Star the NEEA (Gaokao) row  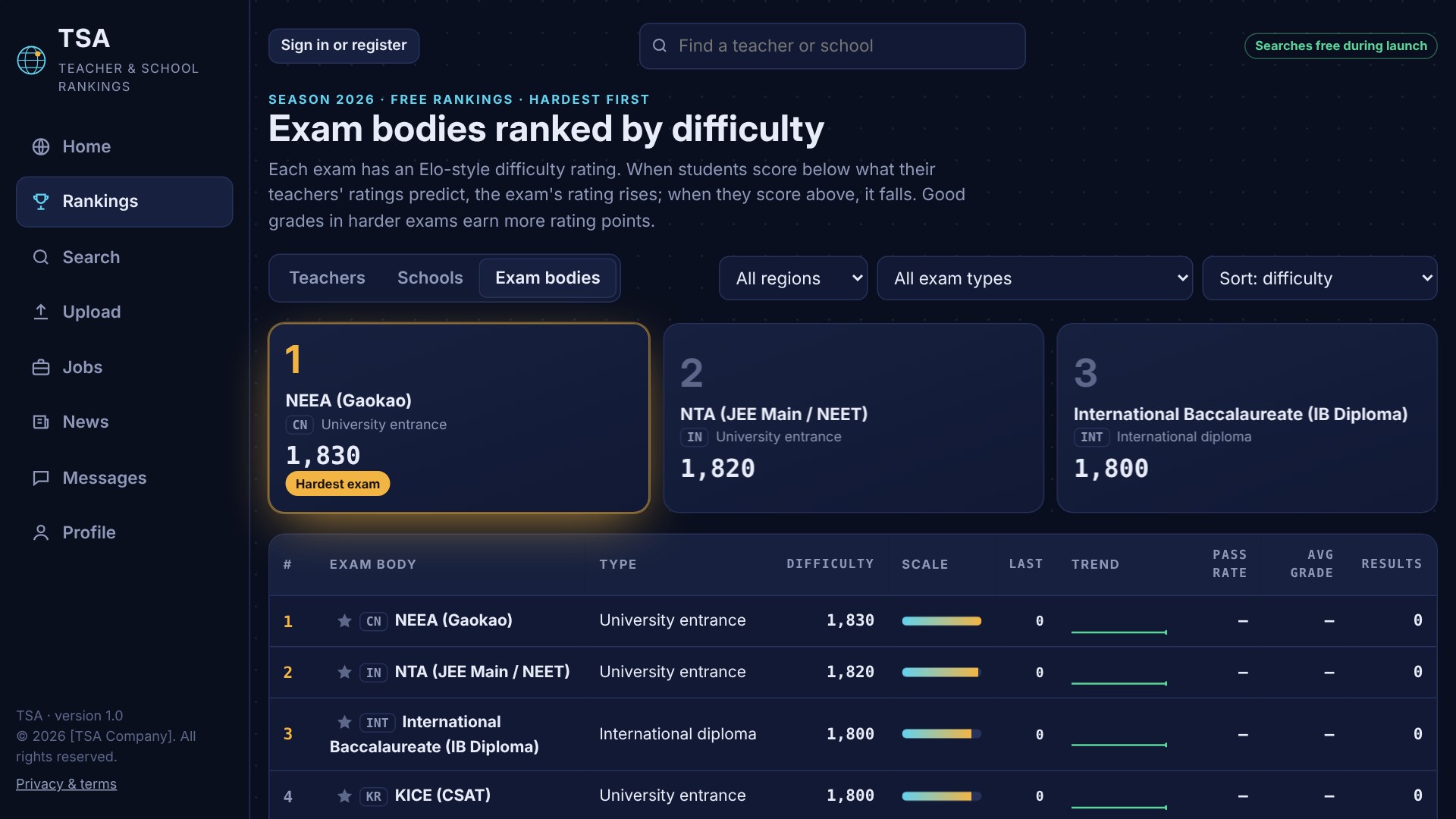[x=344, y=621]
